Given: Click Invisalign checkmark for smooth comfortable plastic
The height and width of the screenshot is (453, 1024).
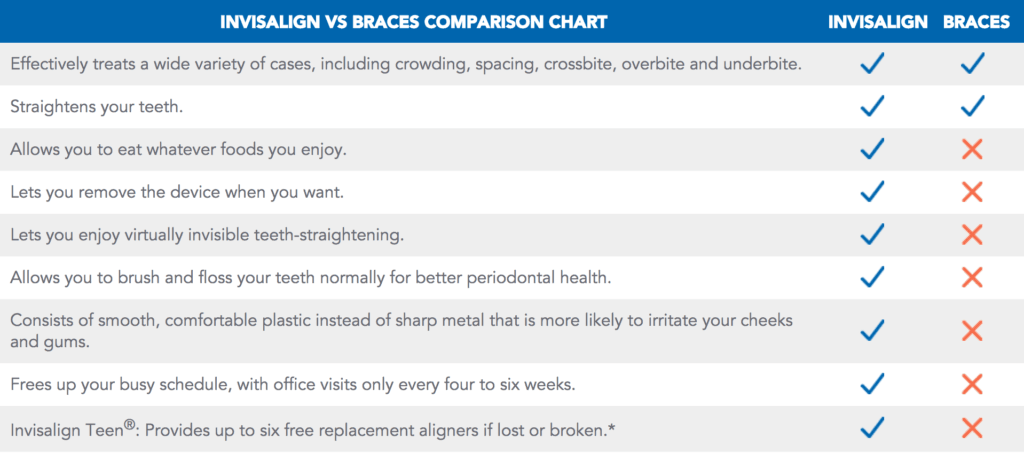Looking at the screenshot, I should (x=872, y=330).
